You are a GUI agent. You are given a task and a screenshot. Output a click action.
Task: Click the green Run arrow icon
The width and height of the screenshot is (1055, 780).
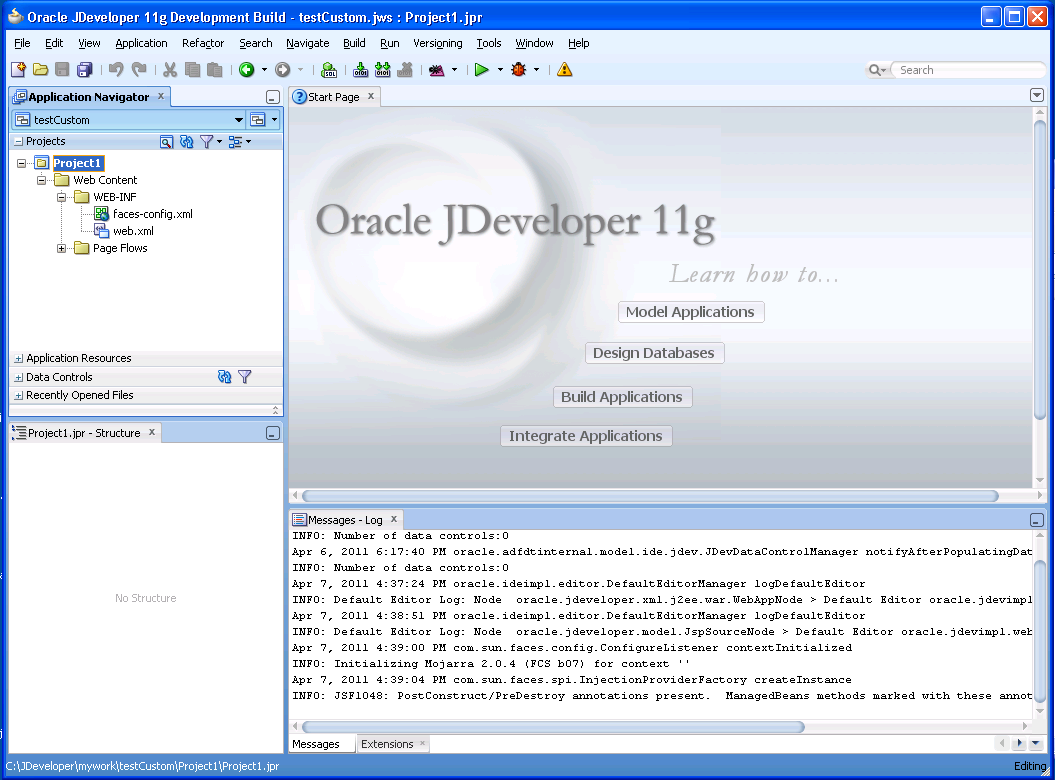coord(481,69)
